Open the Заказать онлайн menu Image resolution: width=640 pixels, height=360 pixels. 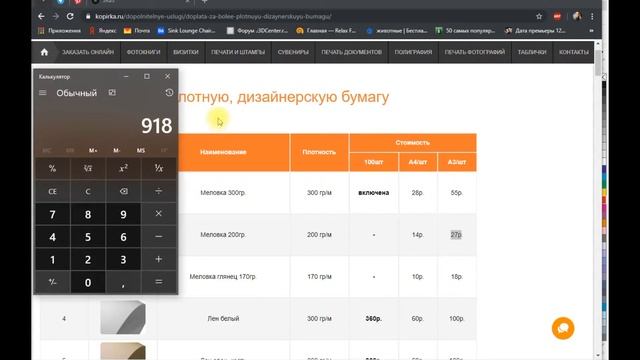(88, 52)
